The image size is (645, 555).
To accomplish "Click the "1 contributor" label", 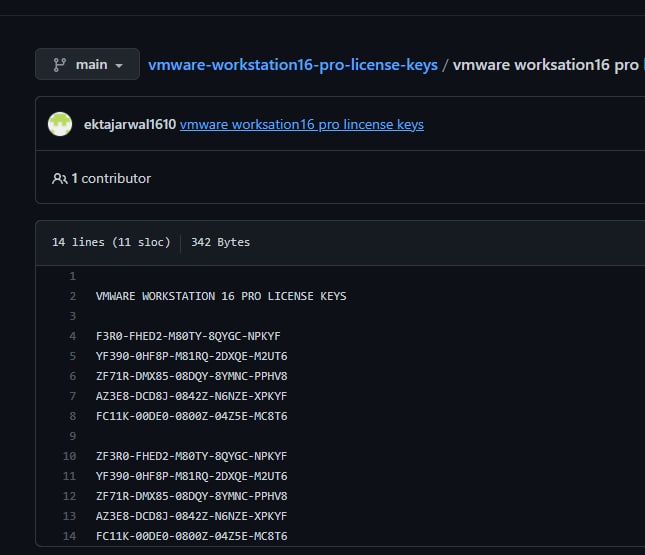I will tap(111, 178).
